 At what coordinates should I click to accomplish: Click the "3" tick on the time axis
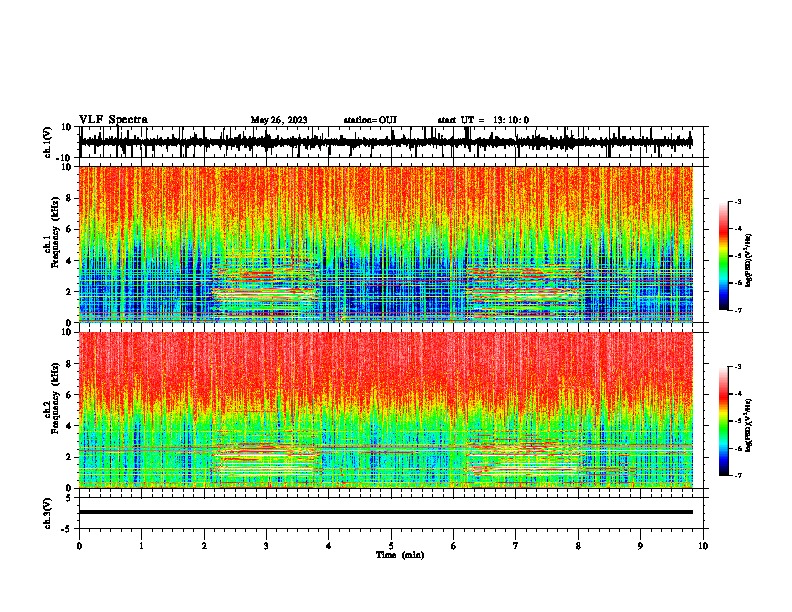click(x=266, y=546)
